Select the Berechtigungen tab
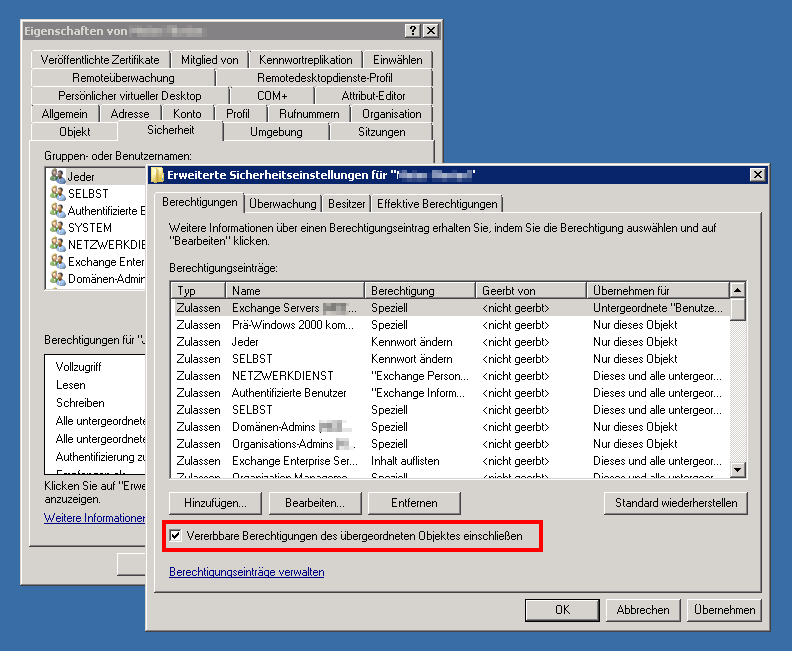This screenshot has width=792, height=651. (200, 202)
